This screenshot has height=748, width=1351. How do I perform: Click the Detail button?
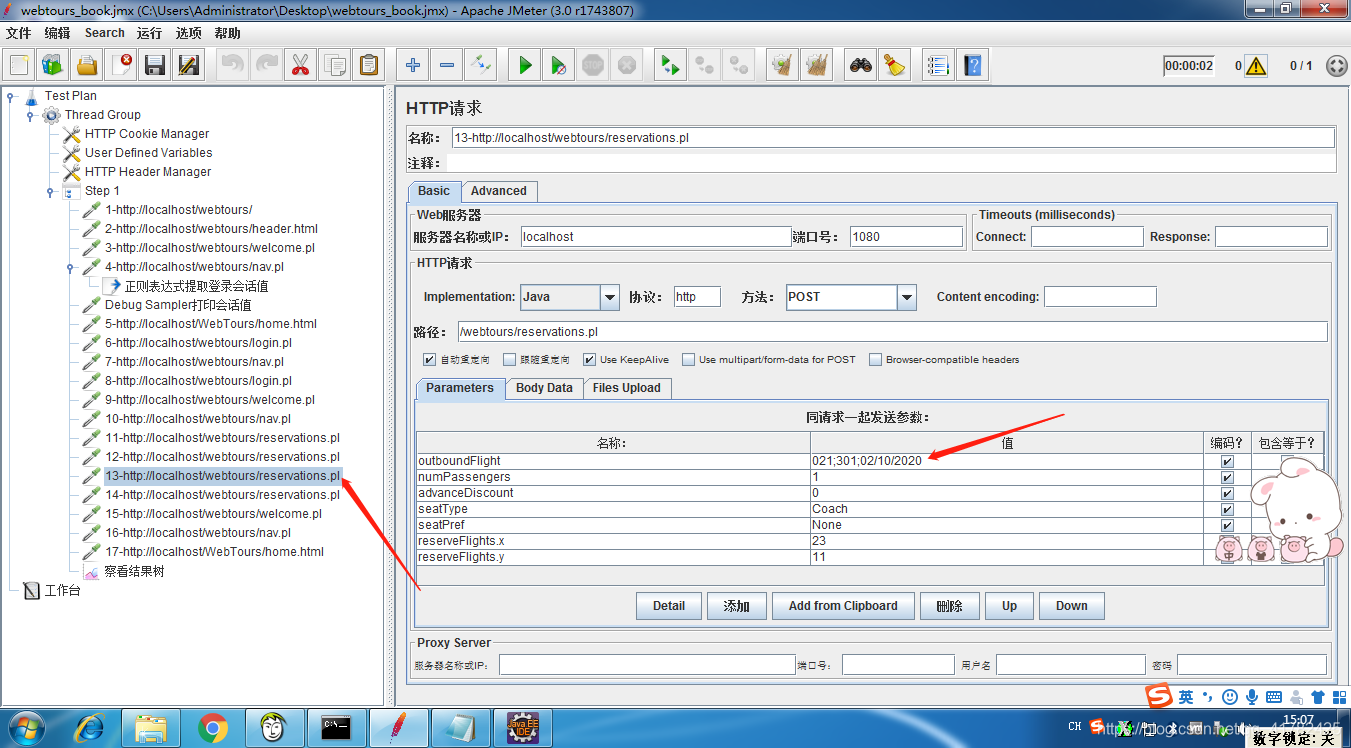[x=669, y=606]
